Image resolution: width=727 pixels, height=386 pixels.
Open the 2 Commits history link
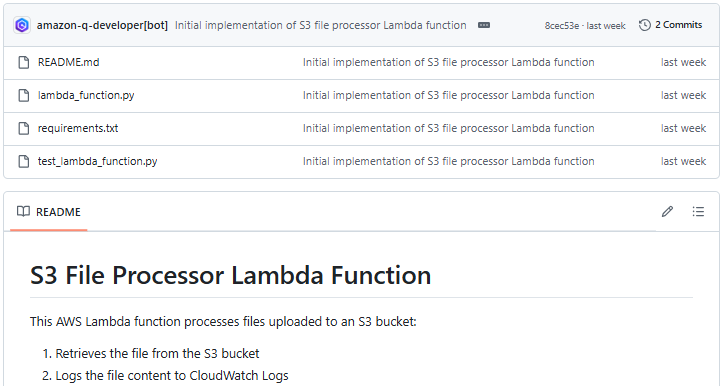[670, 25]
